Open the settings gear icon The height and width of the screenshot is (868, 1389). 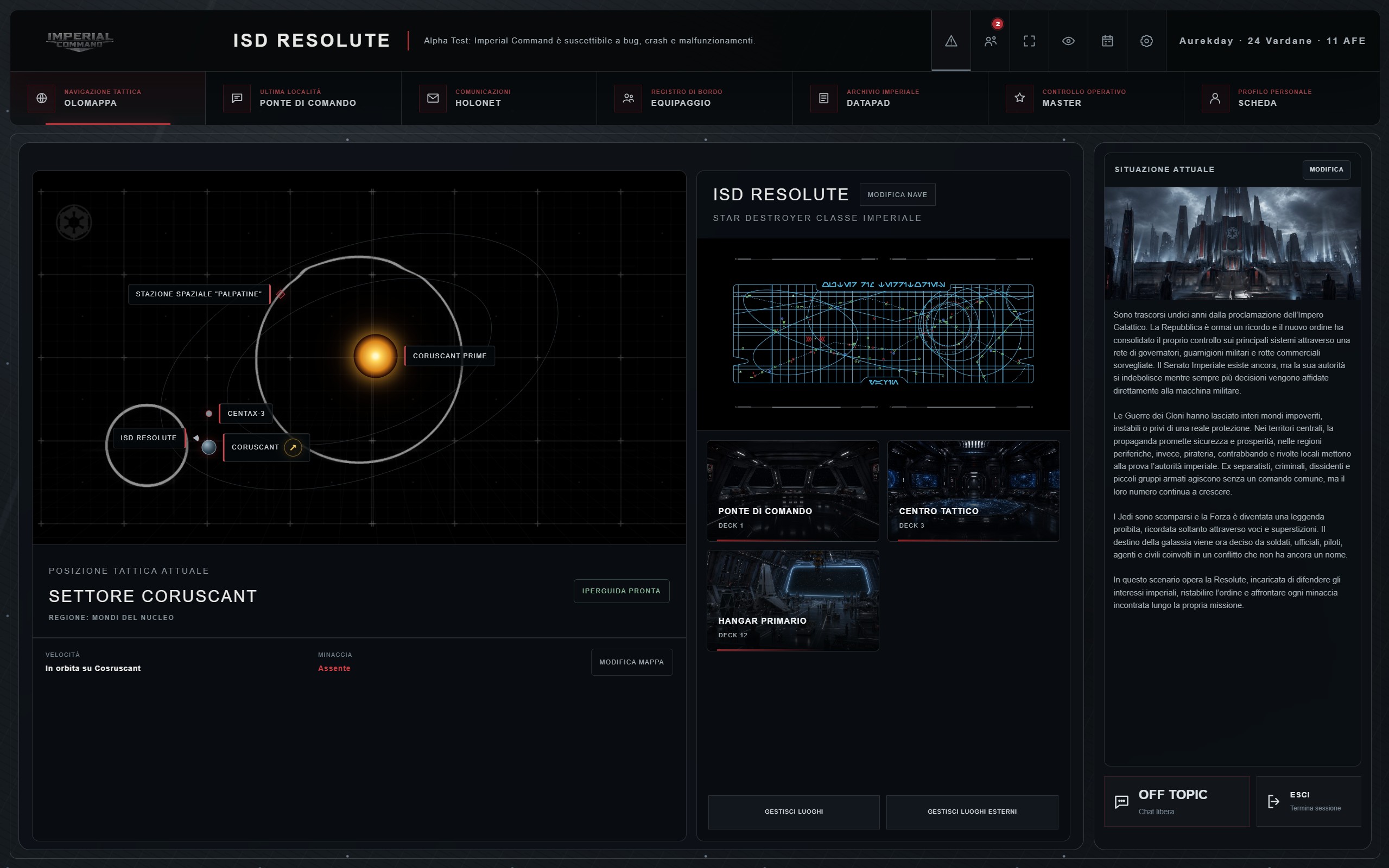[1146, 41]
